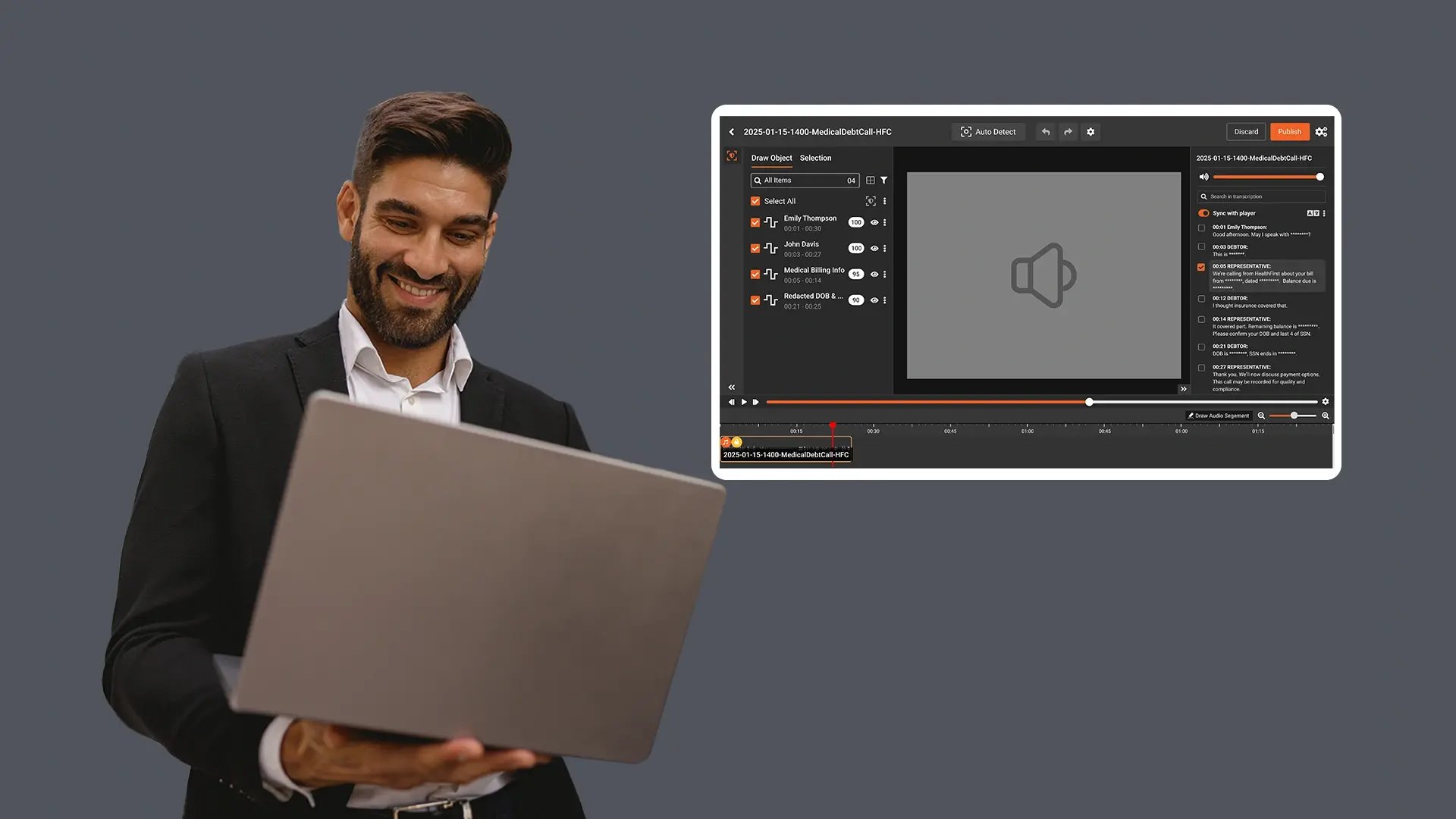Screen dimensions: 1456x819
Task: Click the orange Publish button
Action: 1289,132
